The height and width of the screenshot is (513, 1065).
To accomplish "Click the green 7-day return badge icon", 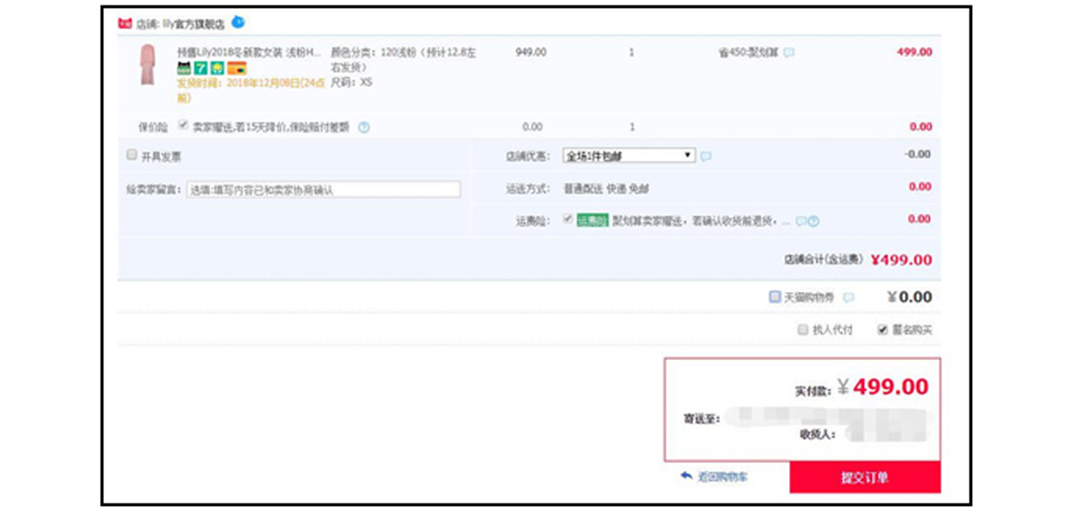I will tap(200, 68).
